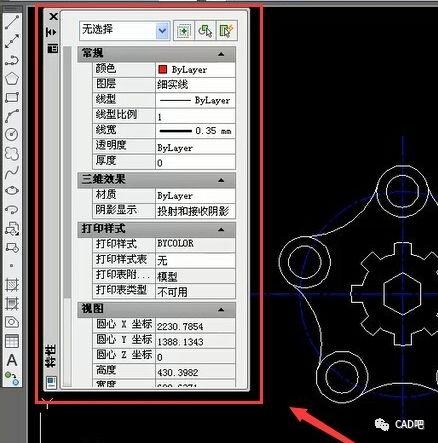Click the red 颜色 ByLayer swatch
Screen dimensions: 438x443
coord(163,70)
